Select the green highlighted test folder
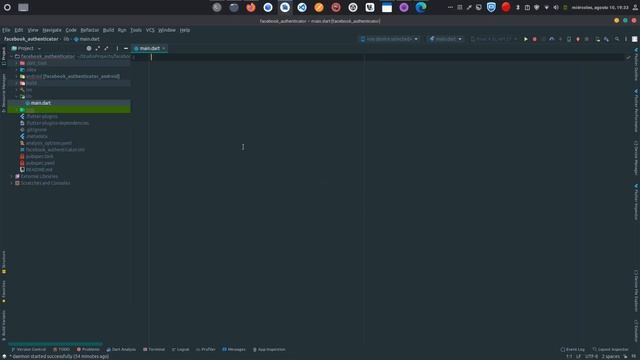Image resolution: width=640 pixels, height=360 pixels. tap(69, 110)
